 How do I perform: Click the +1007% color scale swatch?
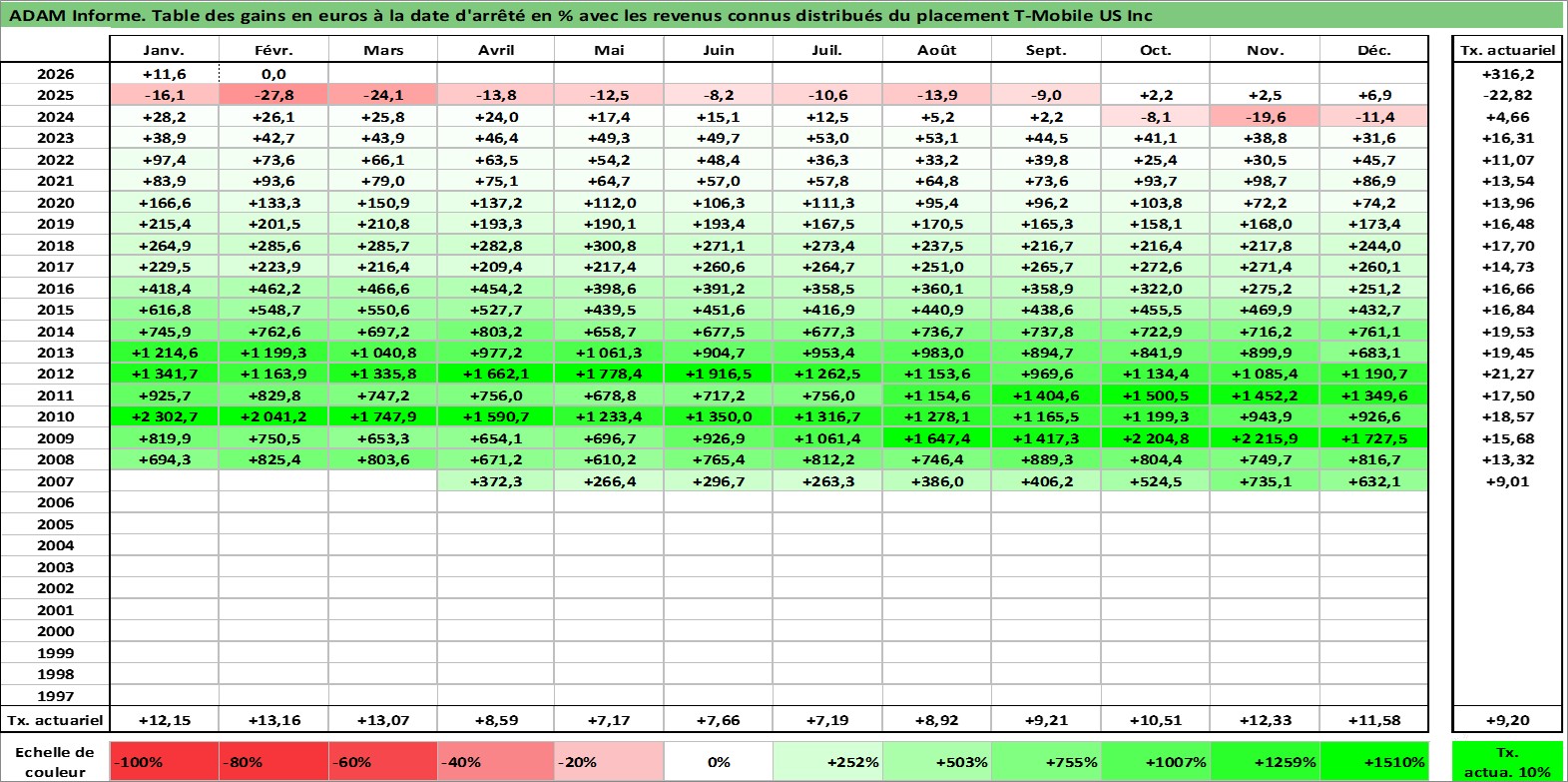point(1156,761)
